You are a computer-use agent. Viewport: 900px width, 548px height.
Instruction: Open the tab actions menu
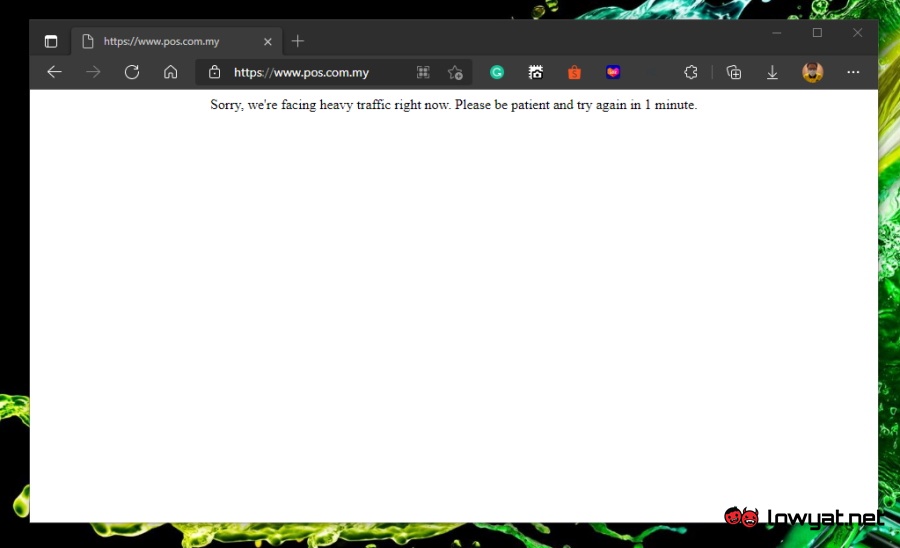coord(51,42)
